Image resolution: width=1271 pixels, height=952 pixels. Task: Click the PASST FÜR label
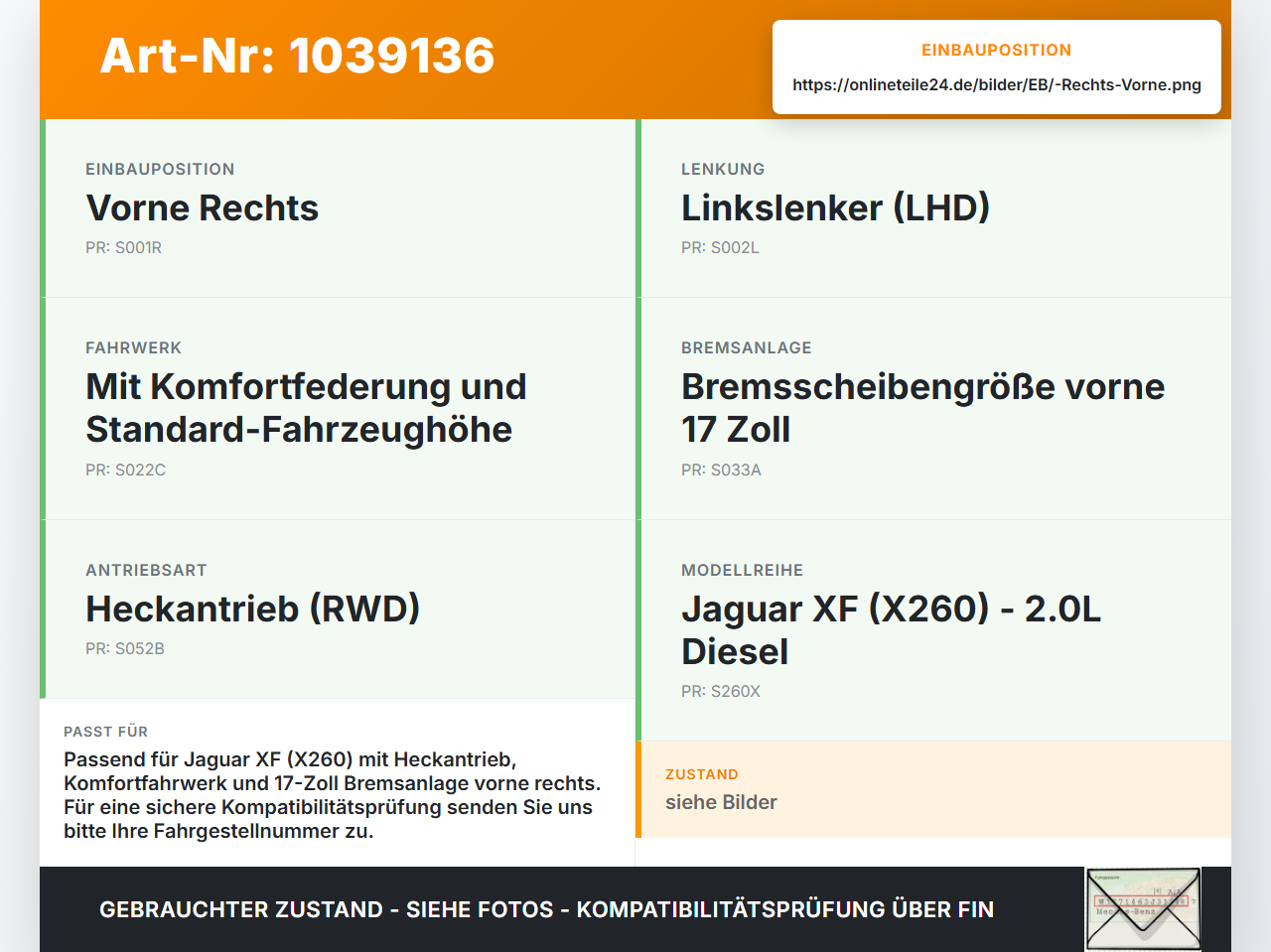[x=105, y=732]
